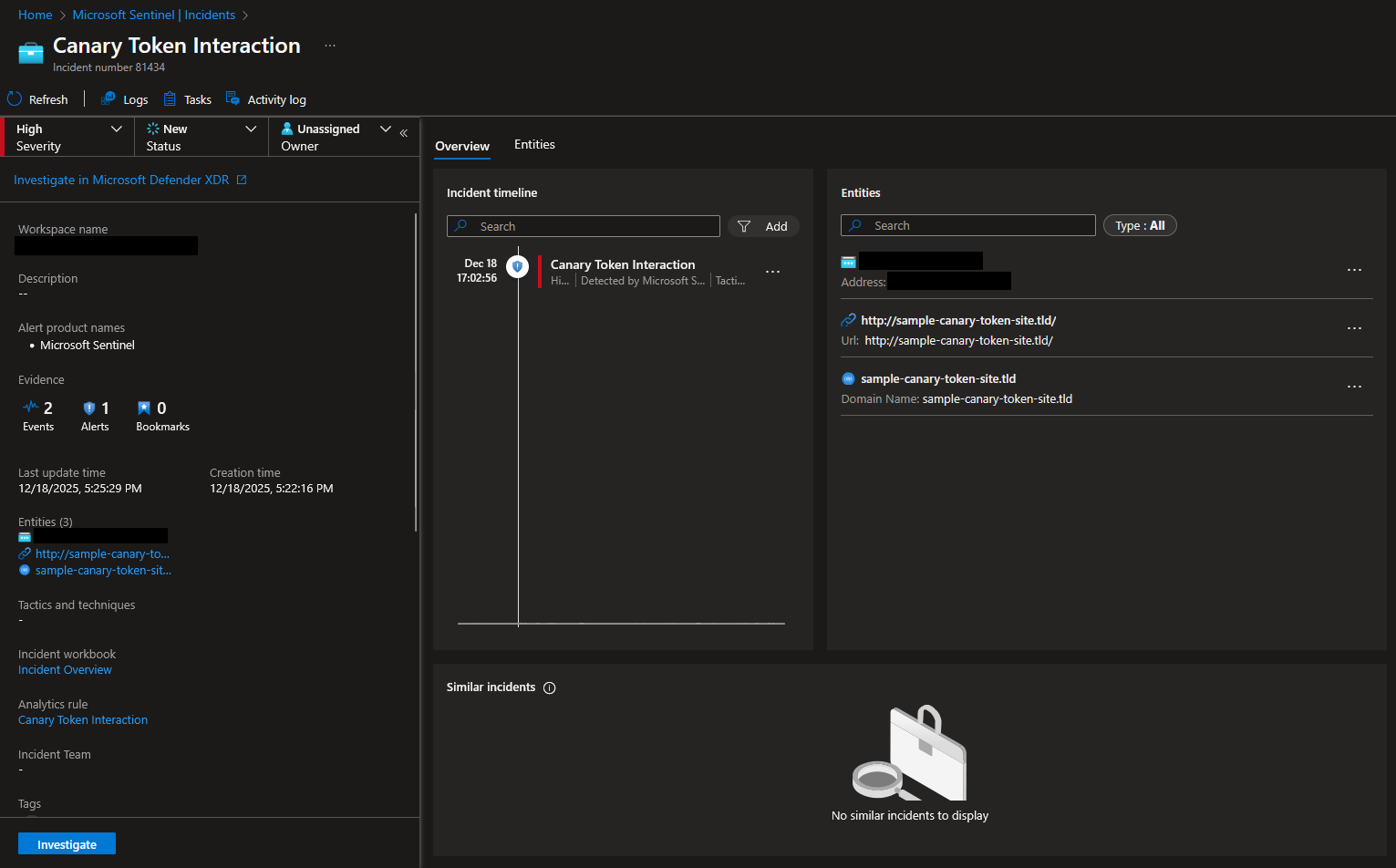Viewport: 1396px width, 868px height.
Task: Click the Events evidence counter
Action: [x=38, y=415]
